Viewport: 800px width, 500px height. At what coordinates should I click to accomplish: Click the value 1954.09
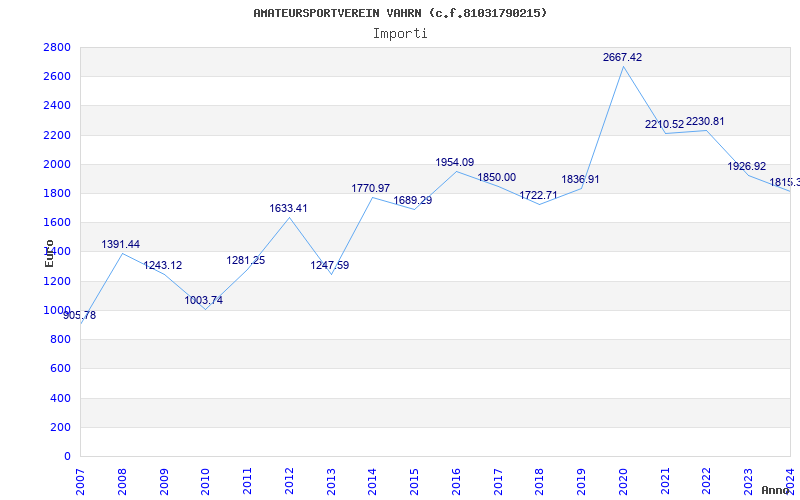click(x=455, y=162)
